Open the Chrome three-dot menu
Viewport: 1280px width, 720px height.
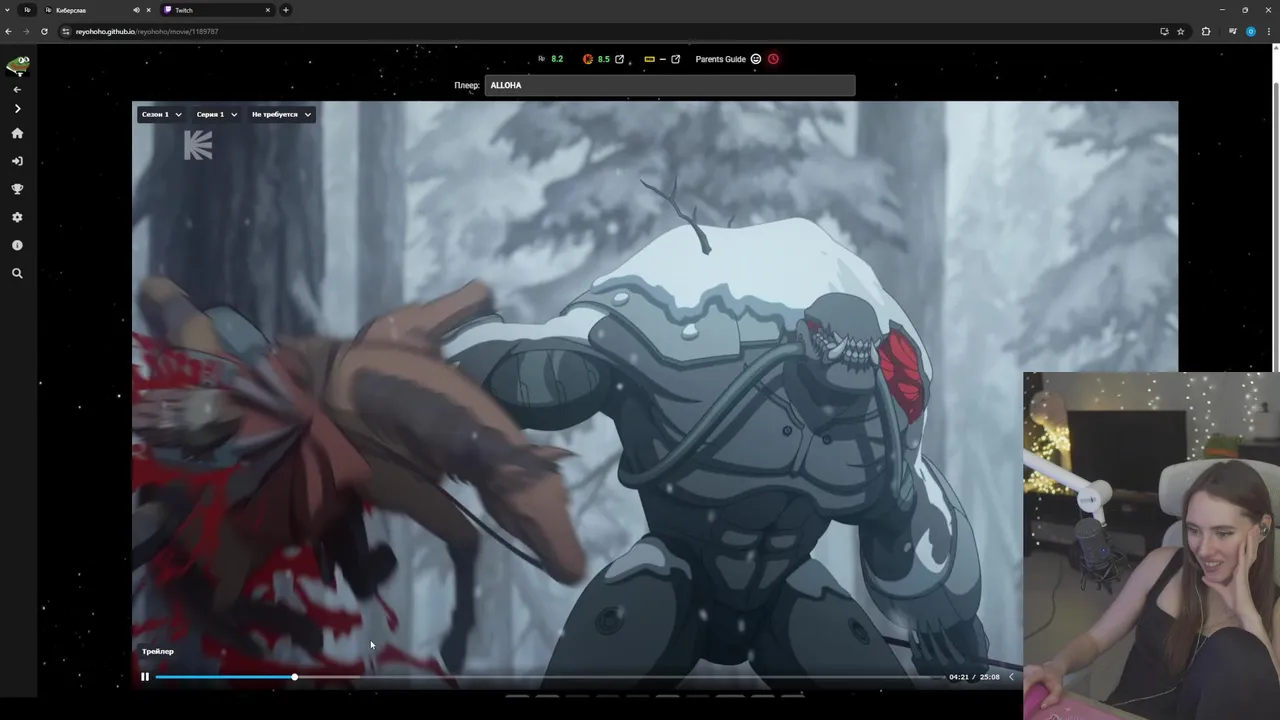[1269, 31]
